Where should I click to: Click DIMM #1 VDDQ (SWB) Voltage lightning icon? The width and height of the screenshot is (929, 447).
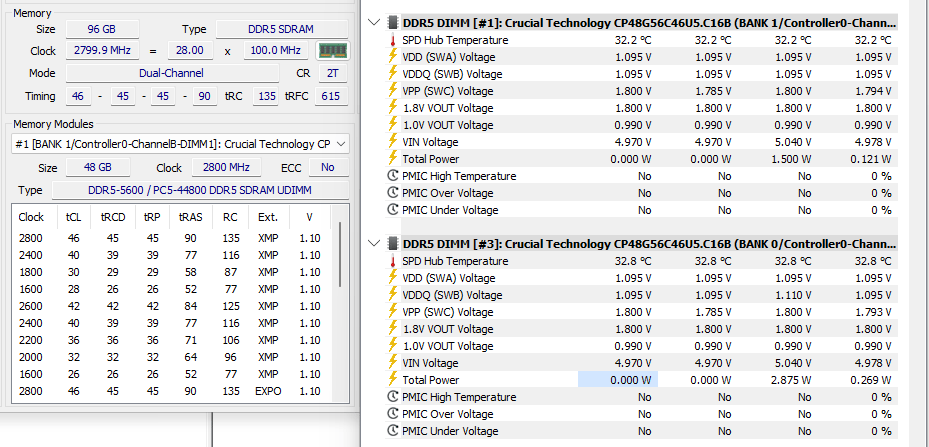click(x=392, y=74)
